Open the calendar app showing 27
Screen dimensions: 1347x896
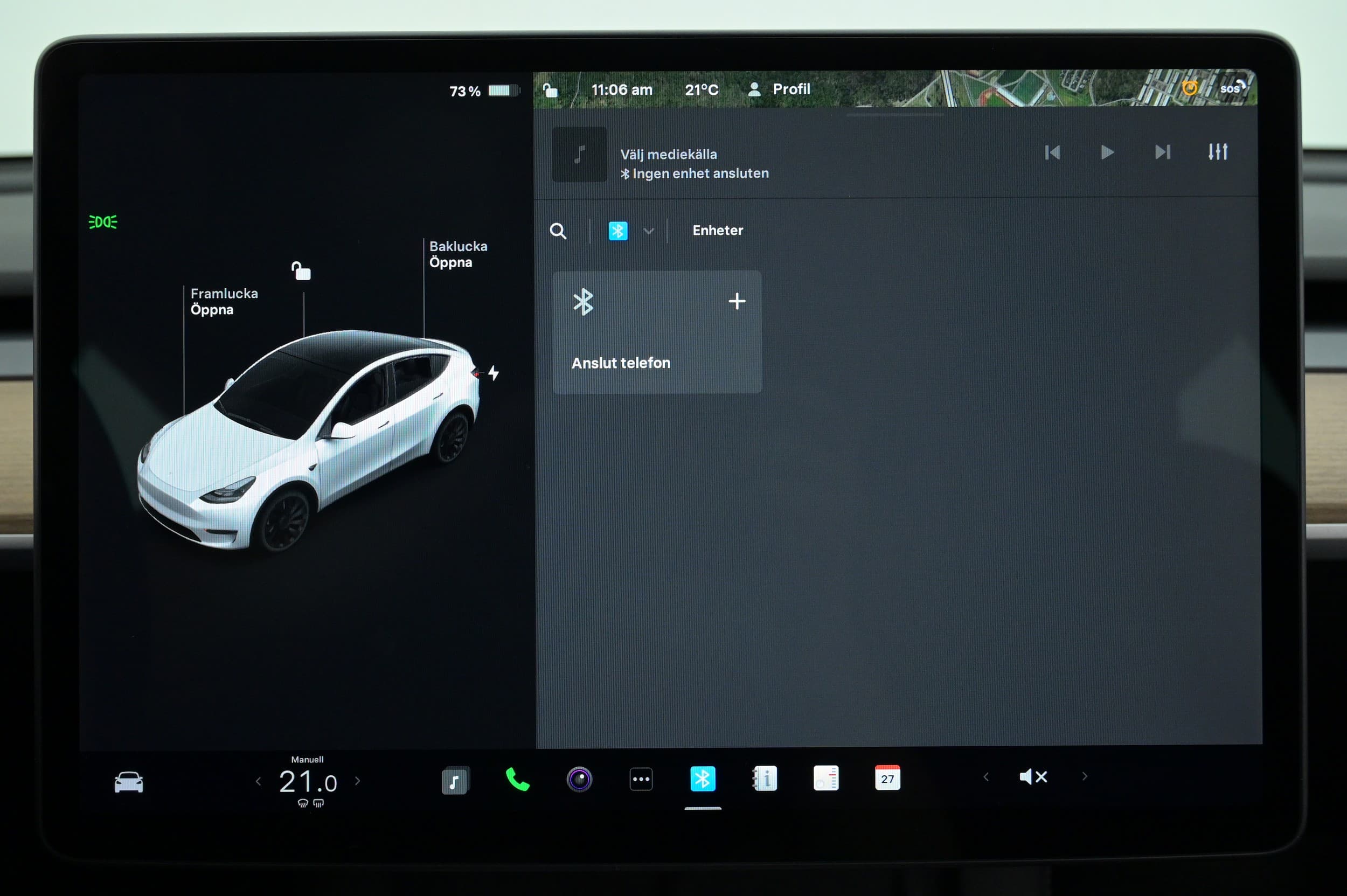tap(887, 777)
